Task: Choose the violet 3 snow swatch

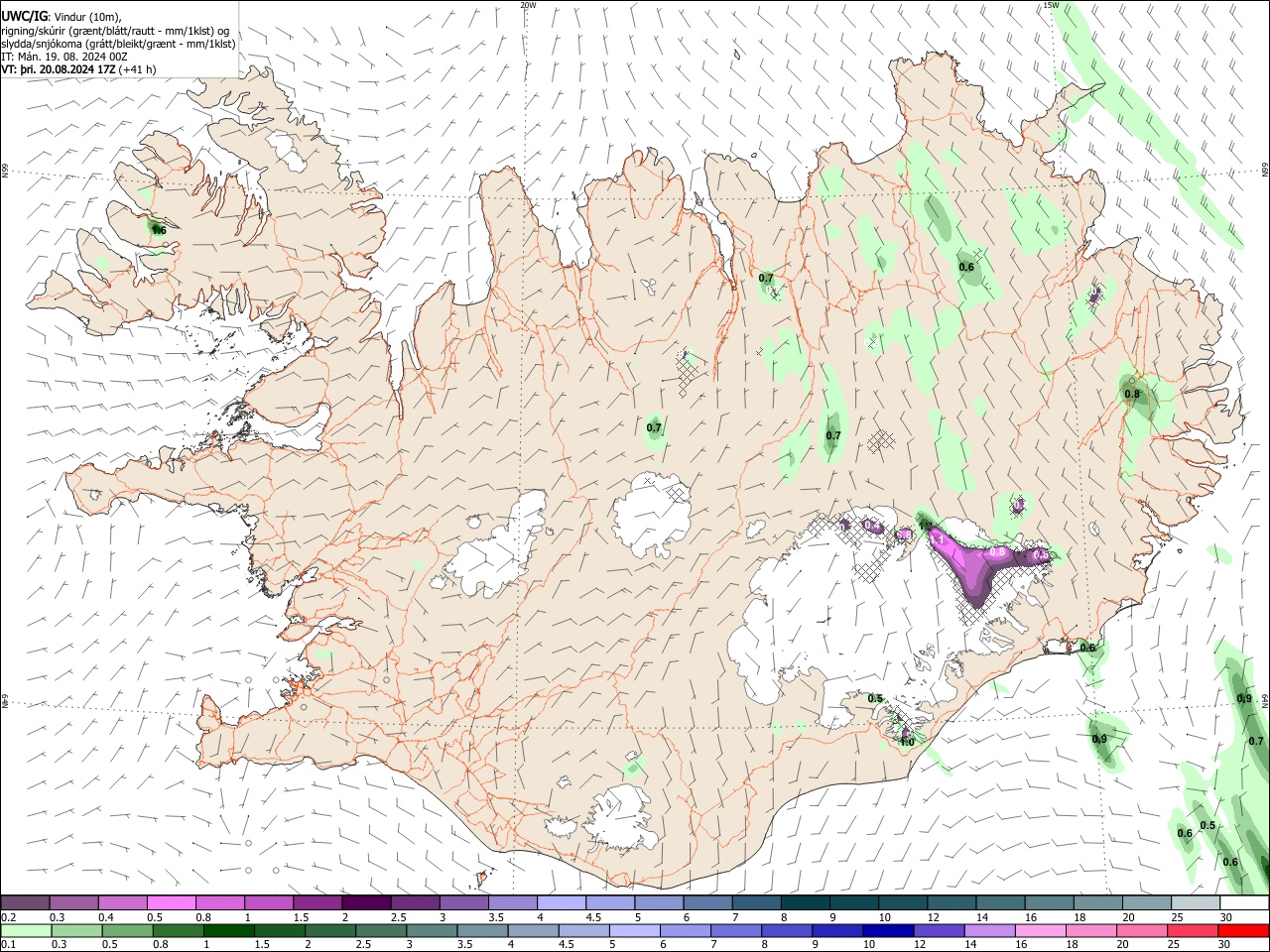Action: [463, 903]
